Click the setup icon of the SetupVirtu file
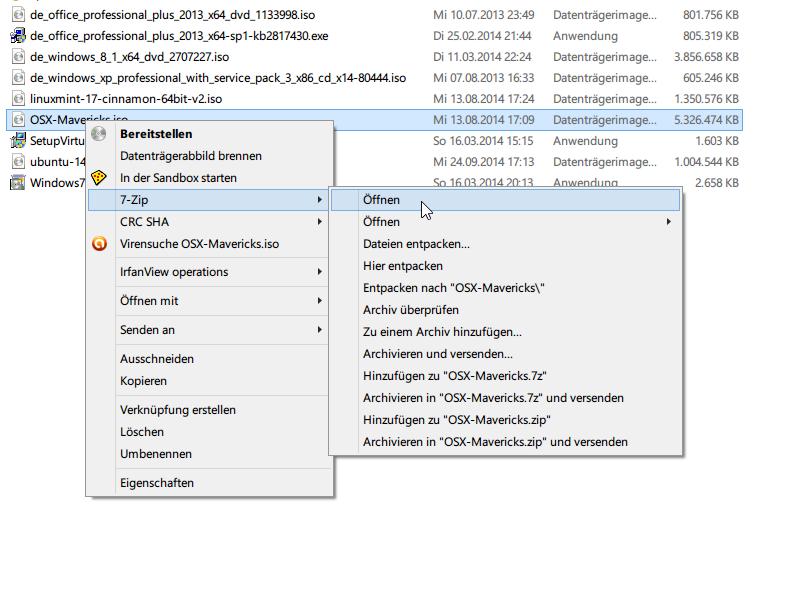 [18, 141]
